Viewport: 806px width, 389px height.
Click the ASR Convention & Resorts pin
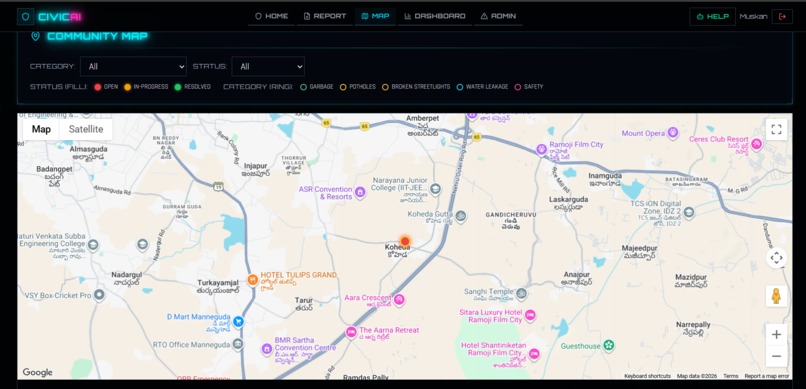(360, 193)
